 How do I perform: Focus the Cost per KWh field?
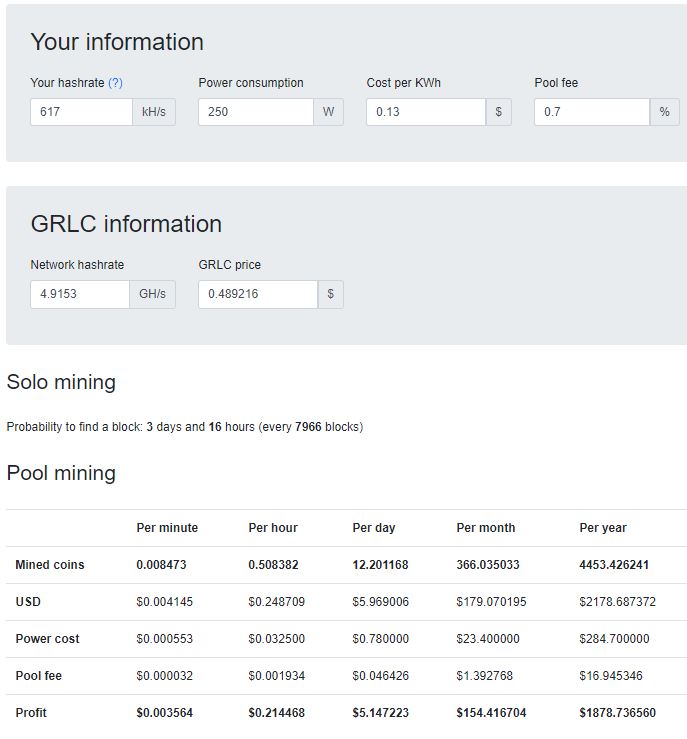point(426,112)
